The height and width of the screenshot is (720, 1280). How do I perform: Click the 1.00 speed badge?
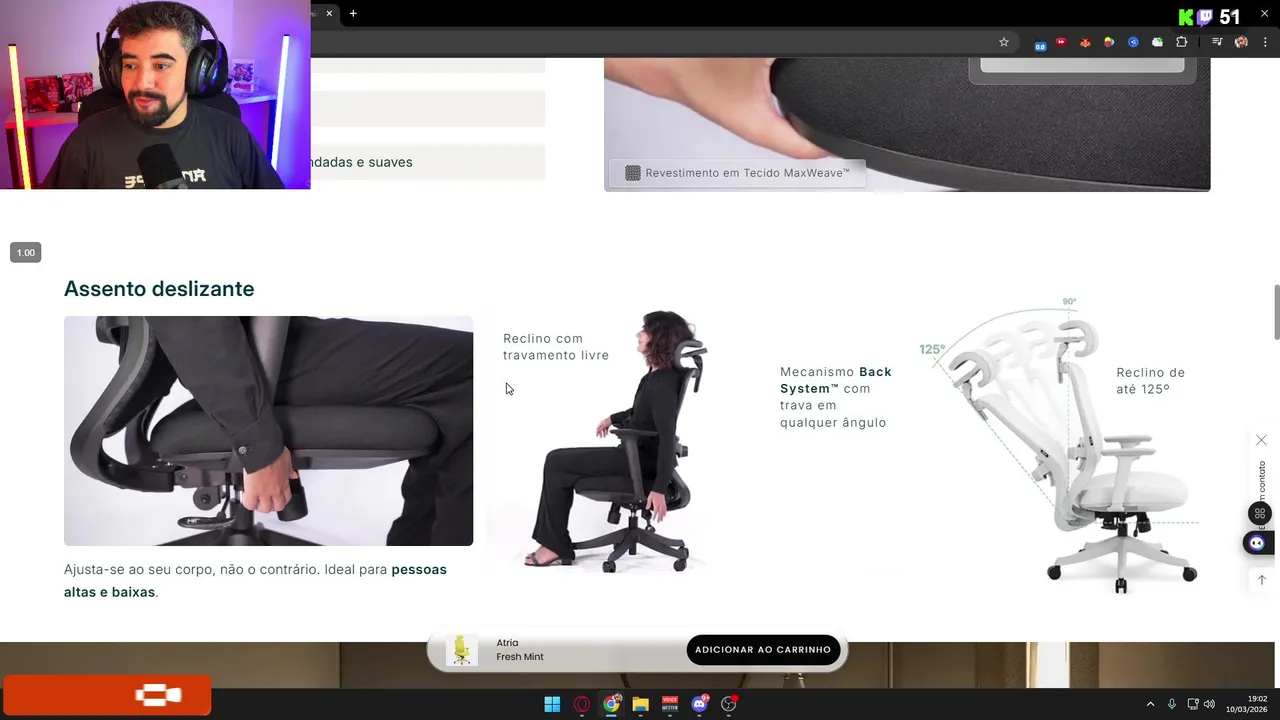(26, 253)
